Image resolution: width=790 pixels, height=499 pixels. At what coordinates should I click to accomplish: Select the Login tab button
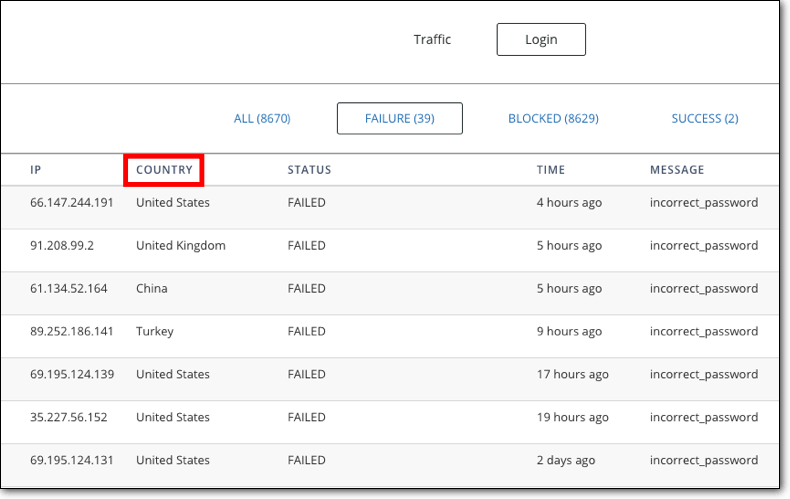point(541,39)
